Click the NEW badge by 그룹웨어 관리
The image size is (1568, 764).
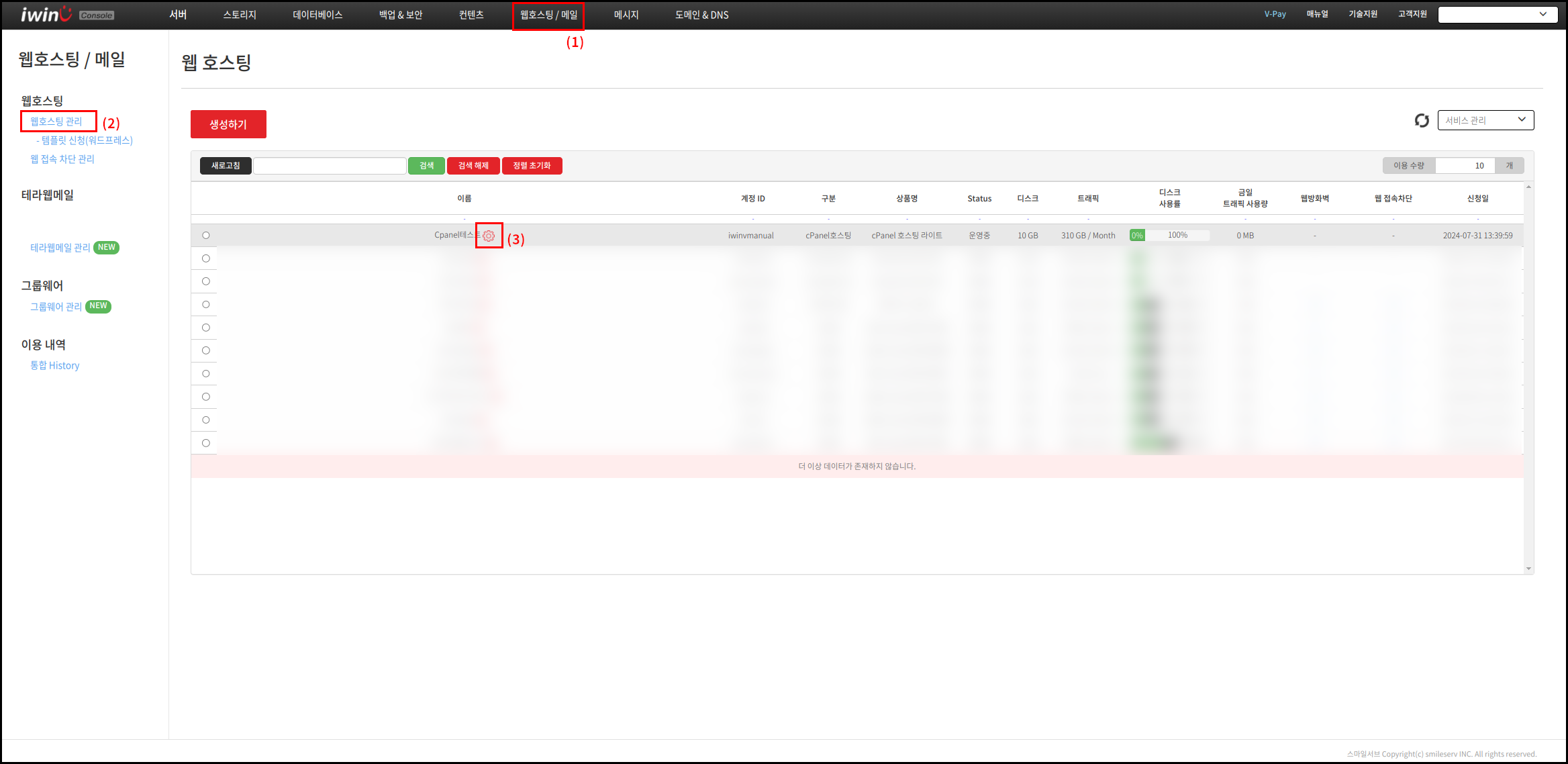(x=98, y=306)
